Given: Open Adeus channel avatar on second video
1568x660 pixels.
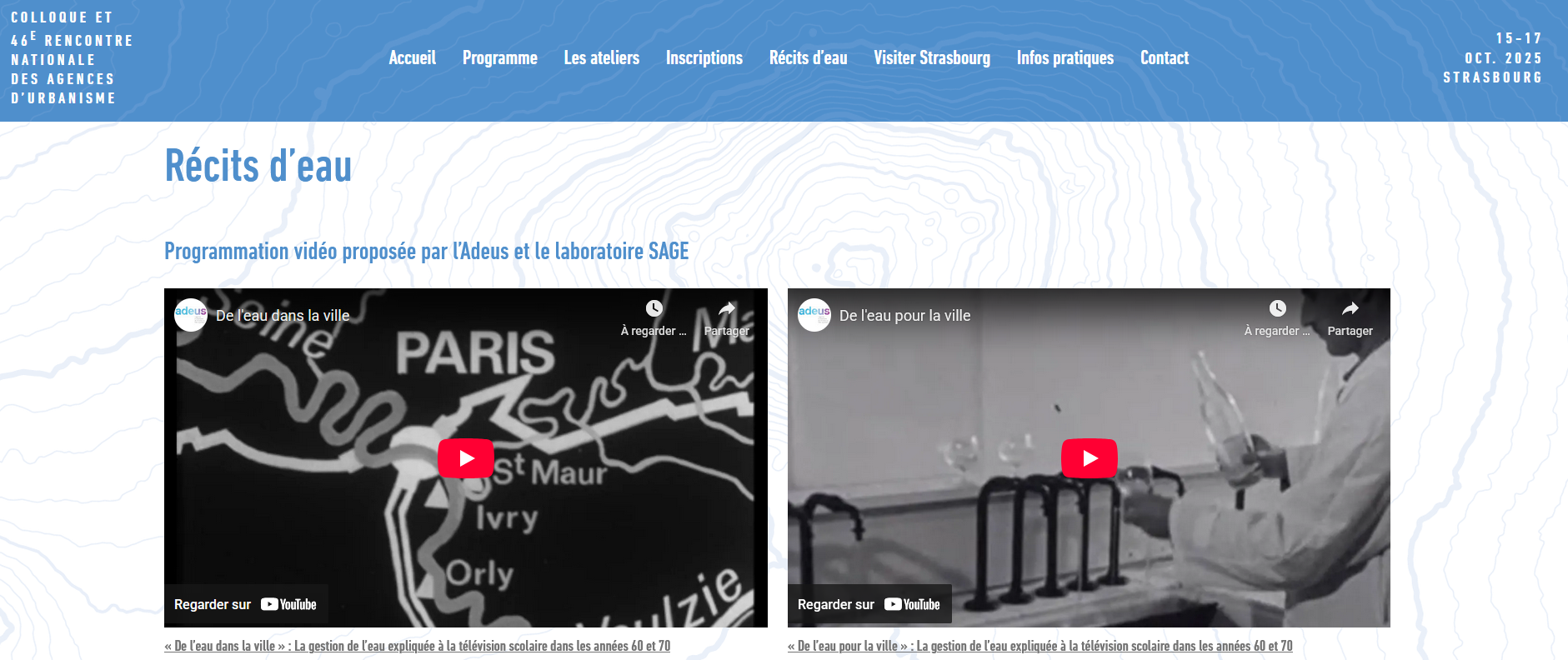Looking at the screenshot, I should (814, 315).
